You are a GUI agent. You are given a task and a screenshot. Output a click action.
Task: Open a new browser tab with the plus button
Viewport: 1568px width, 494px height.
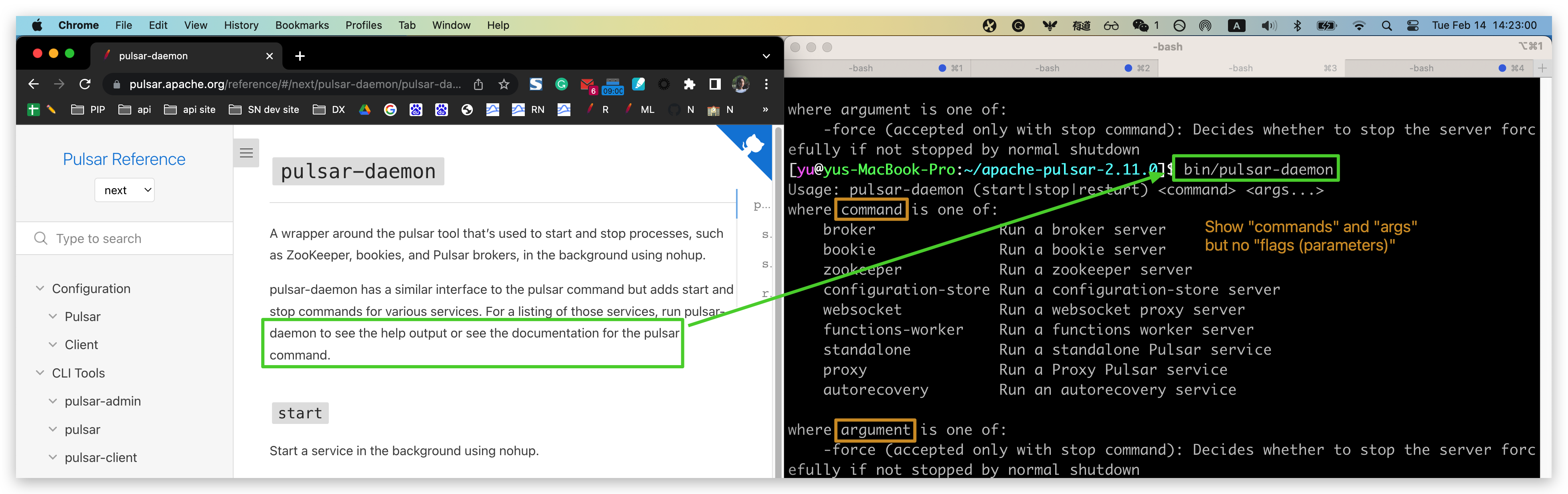[300, 56]
